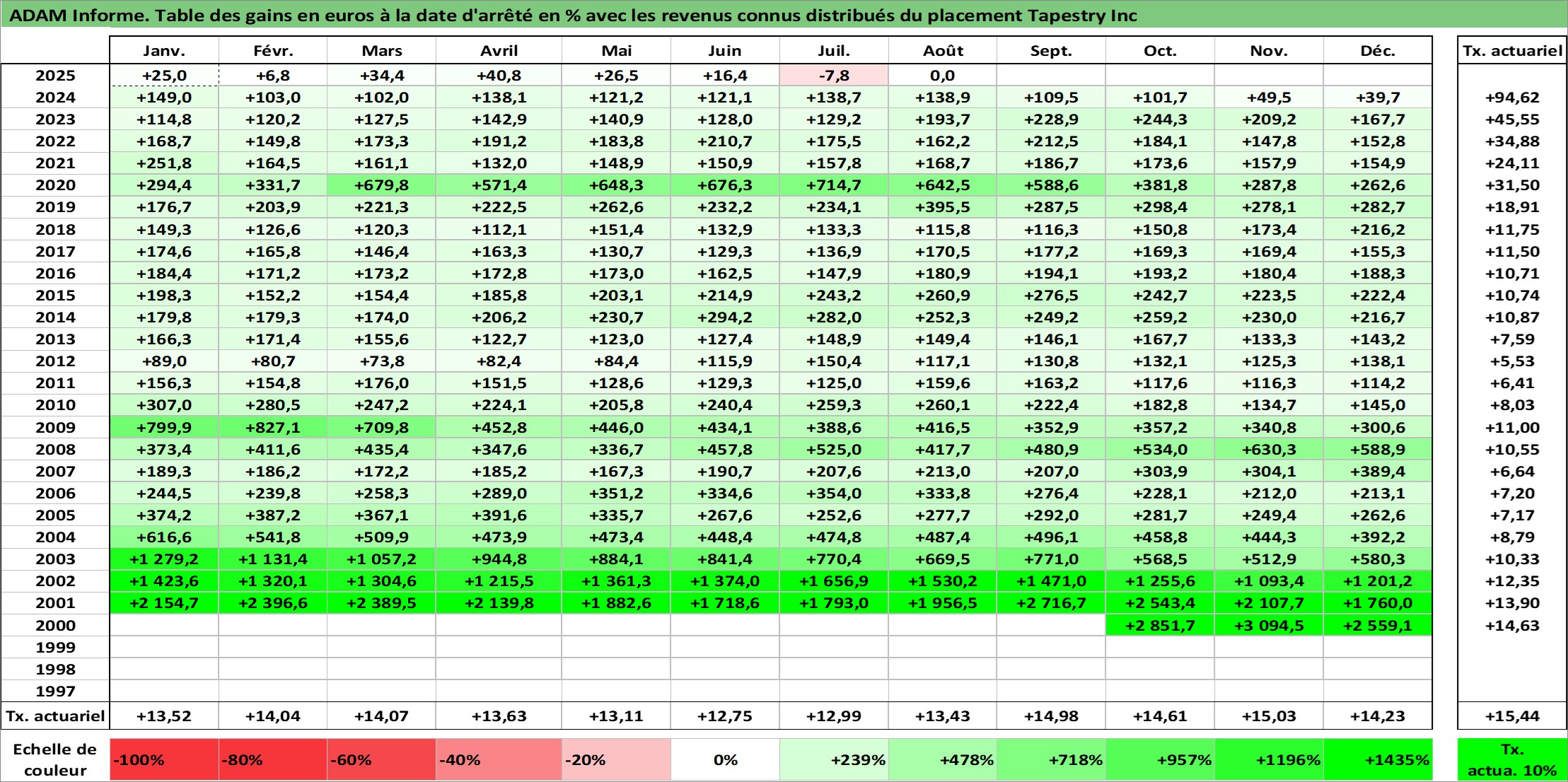Click the +94,62 actuarial rate for 2024
The image size is (1568, 782).
pos(1512,98)
